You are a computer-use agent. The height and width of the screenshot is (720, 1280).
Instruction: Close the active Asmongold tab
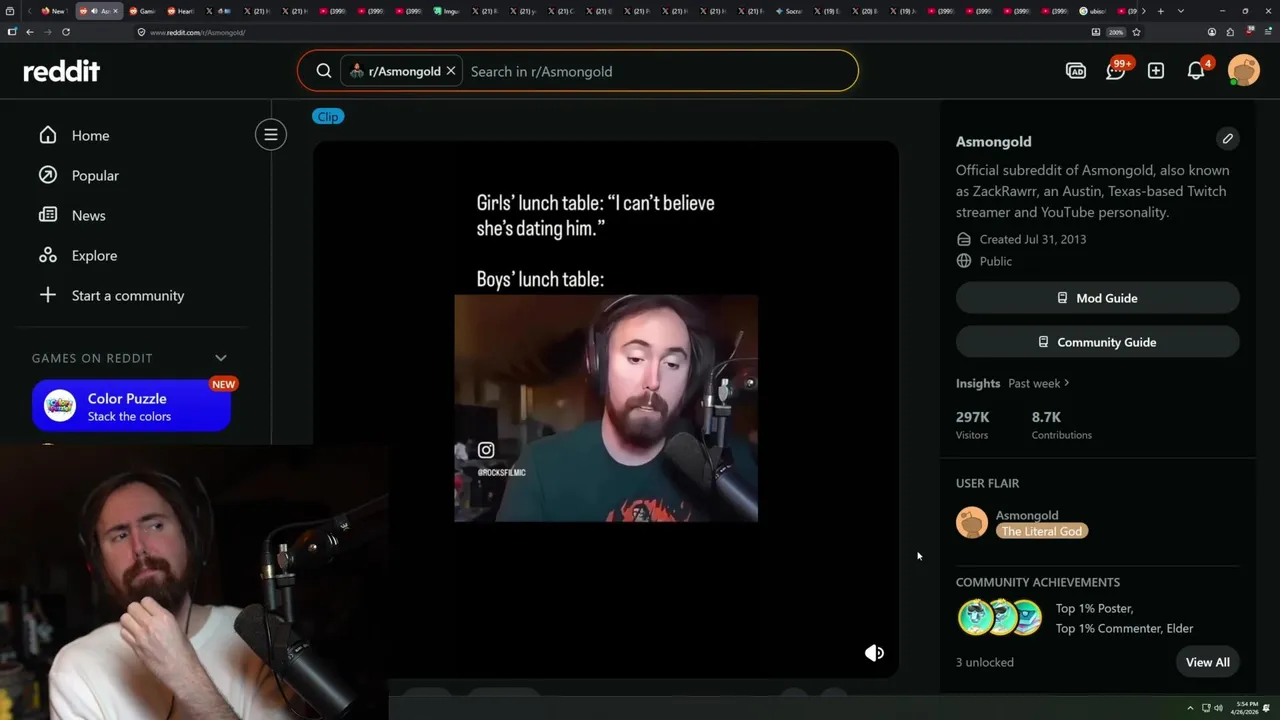pyautogui.click(x=116, y=11)
